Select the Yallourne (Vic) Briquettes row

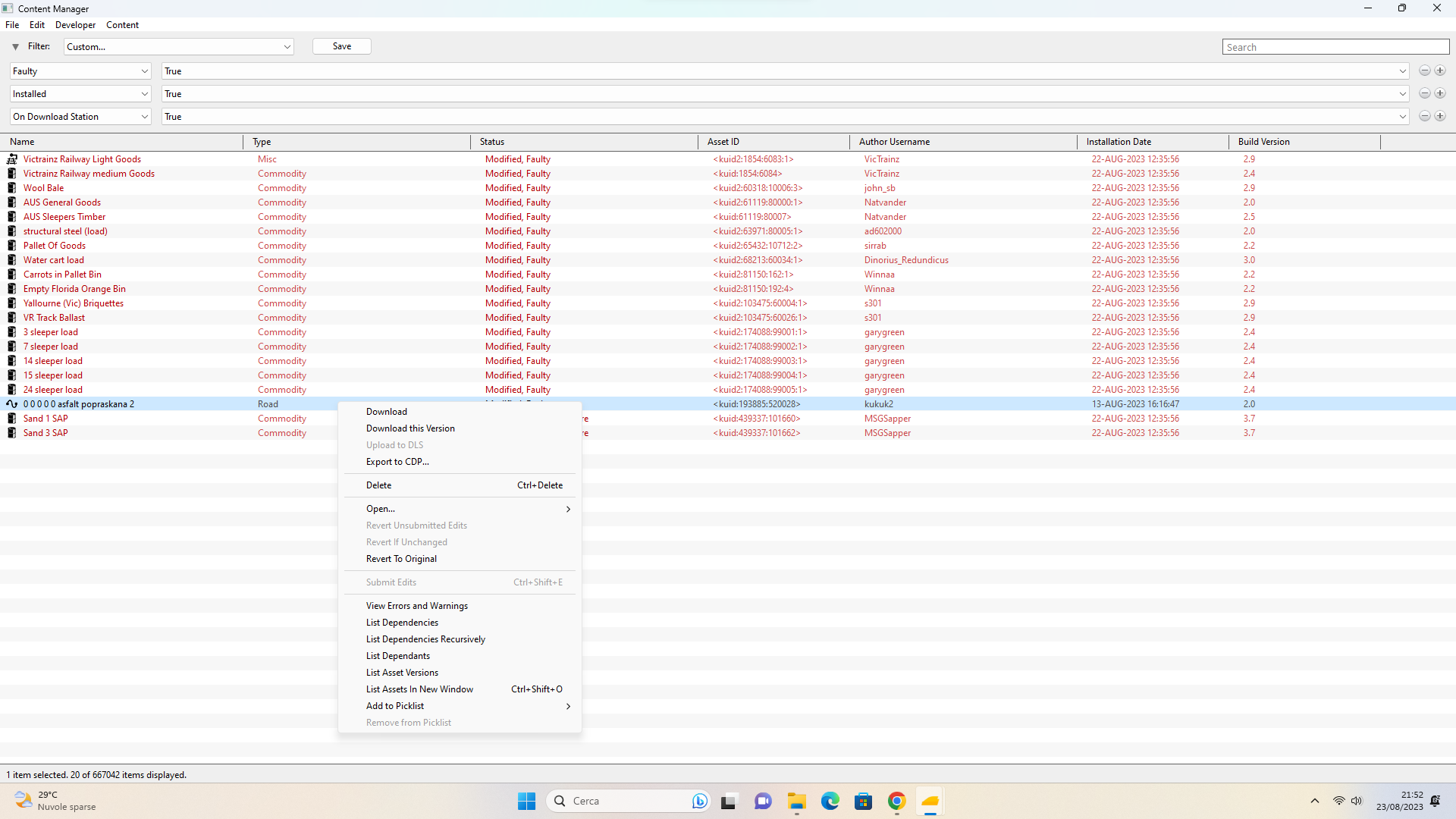[x=728, y=303]
